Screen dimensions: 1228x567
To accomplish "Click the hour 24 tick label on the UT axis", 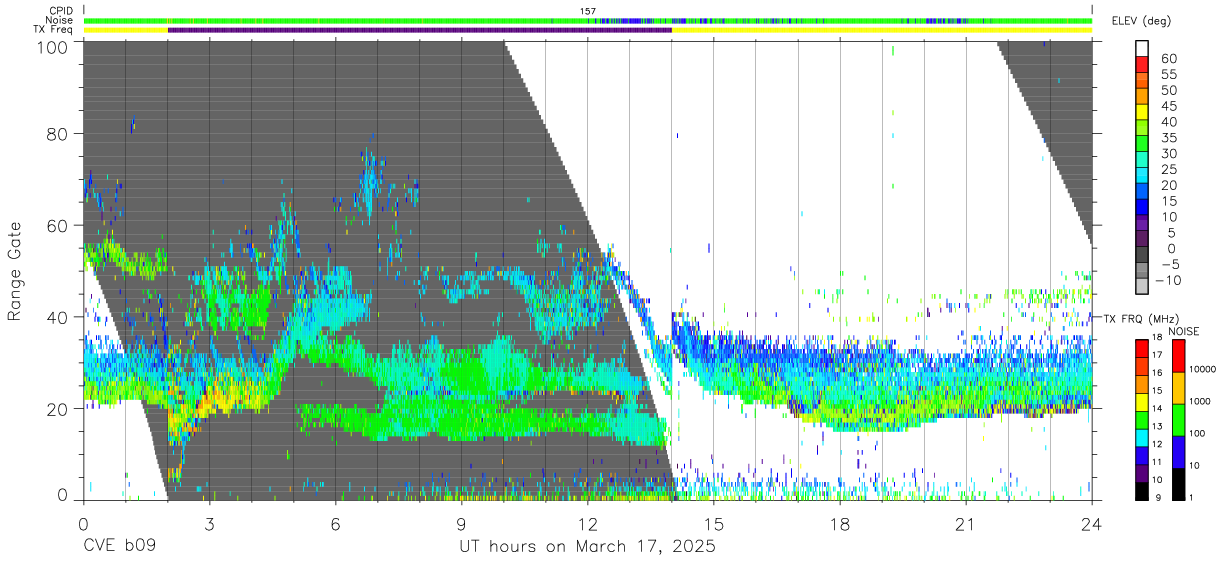I will (x=1091, y=524).
